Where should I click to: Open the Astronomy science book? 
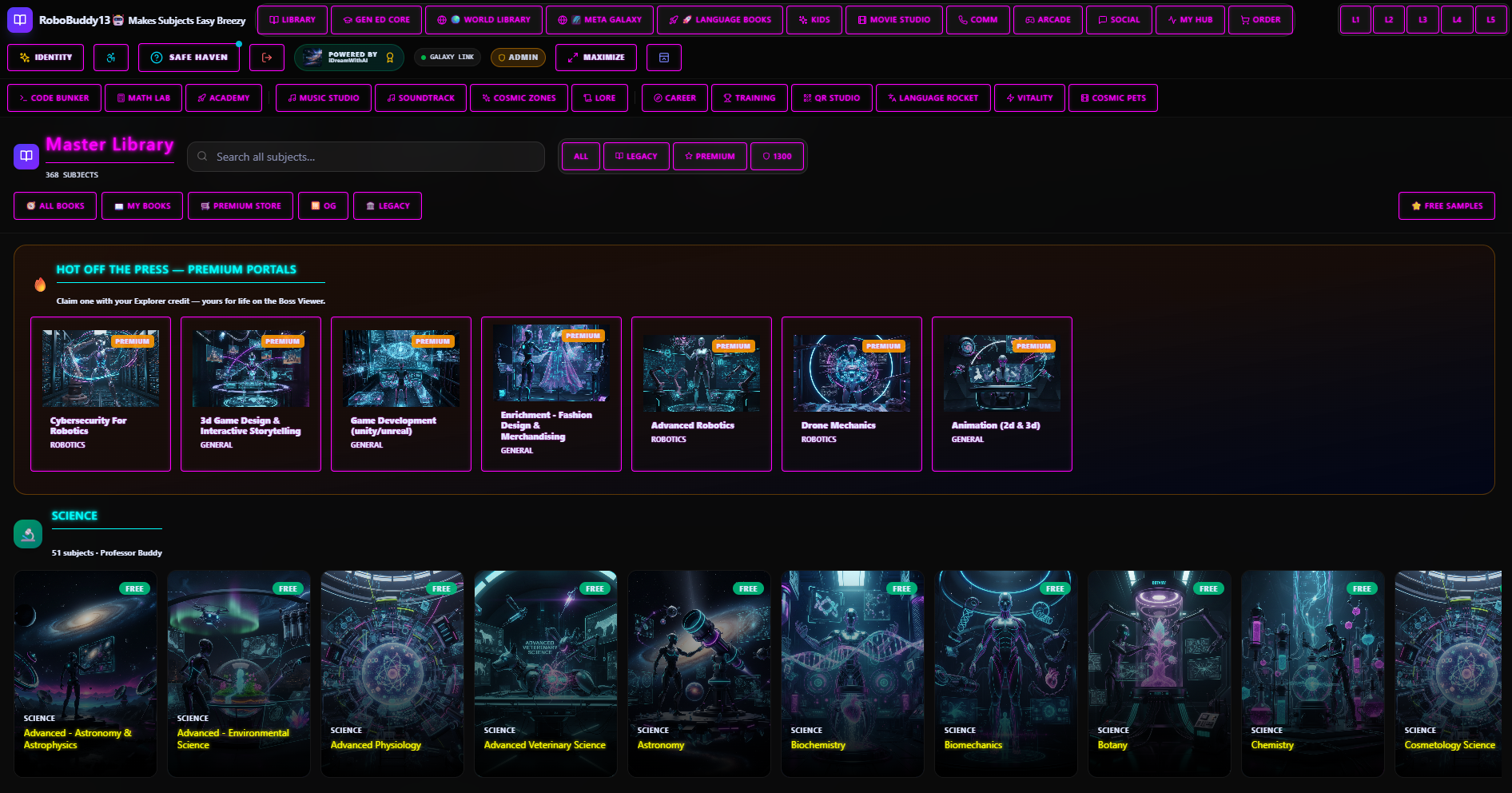(699, 673)
